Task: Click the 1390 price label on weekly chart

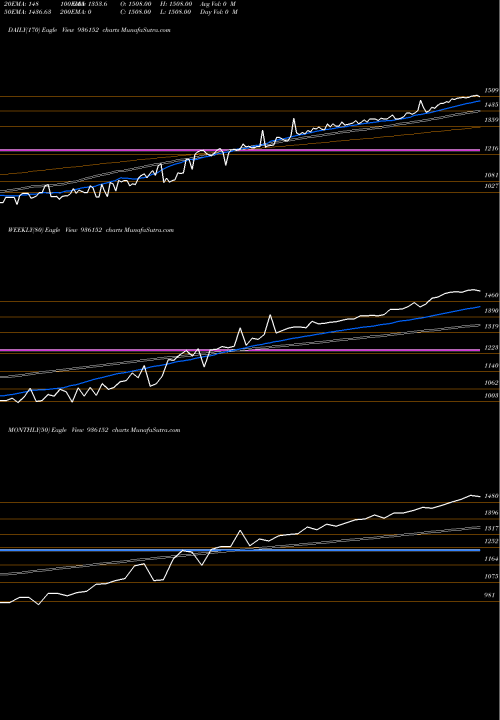Action: (491, 311)
